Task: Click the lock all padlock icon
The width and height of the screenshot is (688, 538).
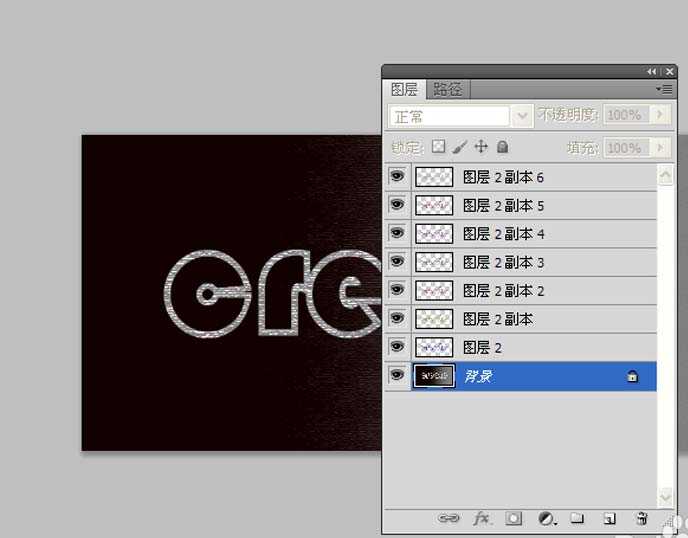Action: pos(502,147)
